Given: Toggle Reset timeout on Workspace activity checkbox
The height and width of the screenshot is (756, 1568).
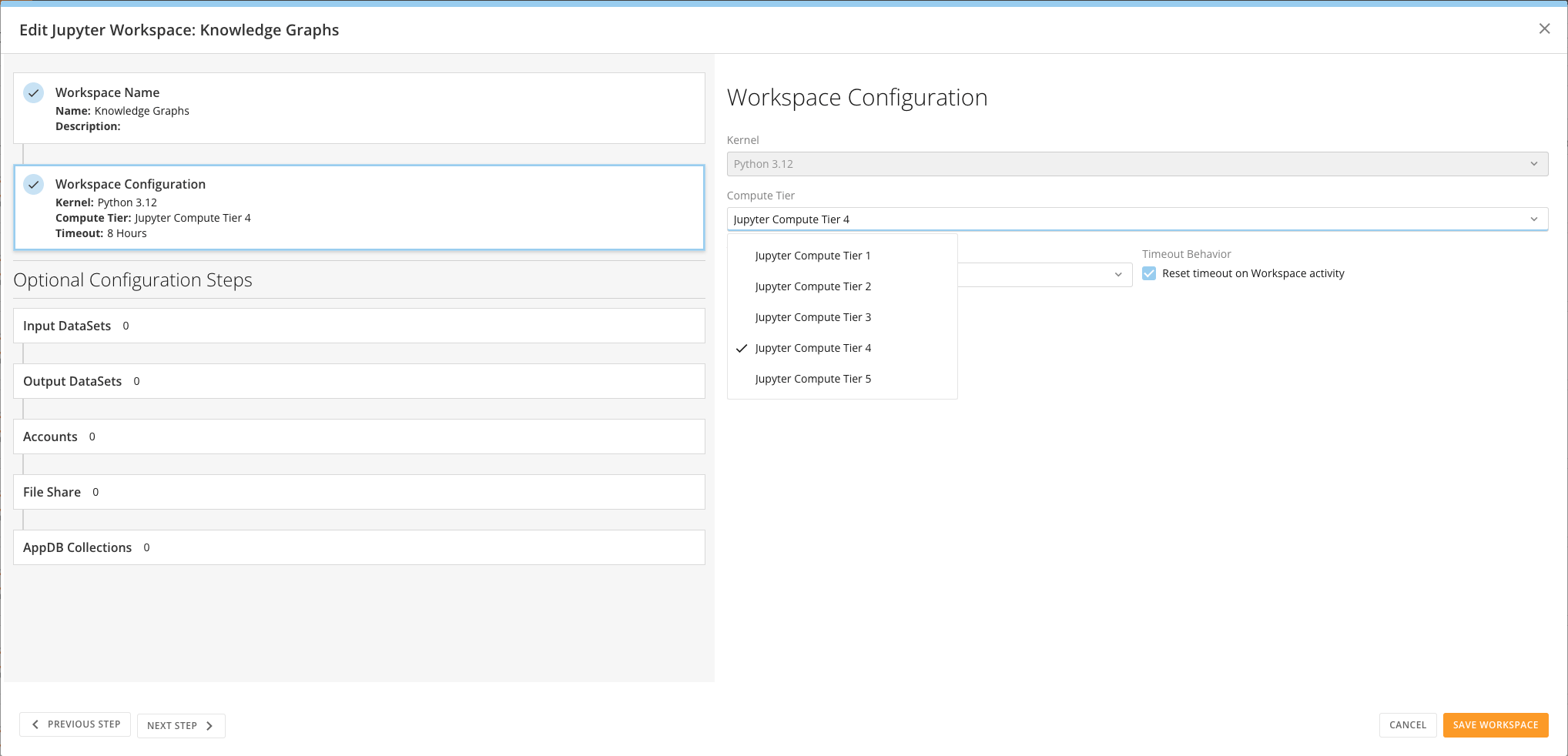Looking at the screenshot, I should pos(1149,273).
